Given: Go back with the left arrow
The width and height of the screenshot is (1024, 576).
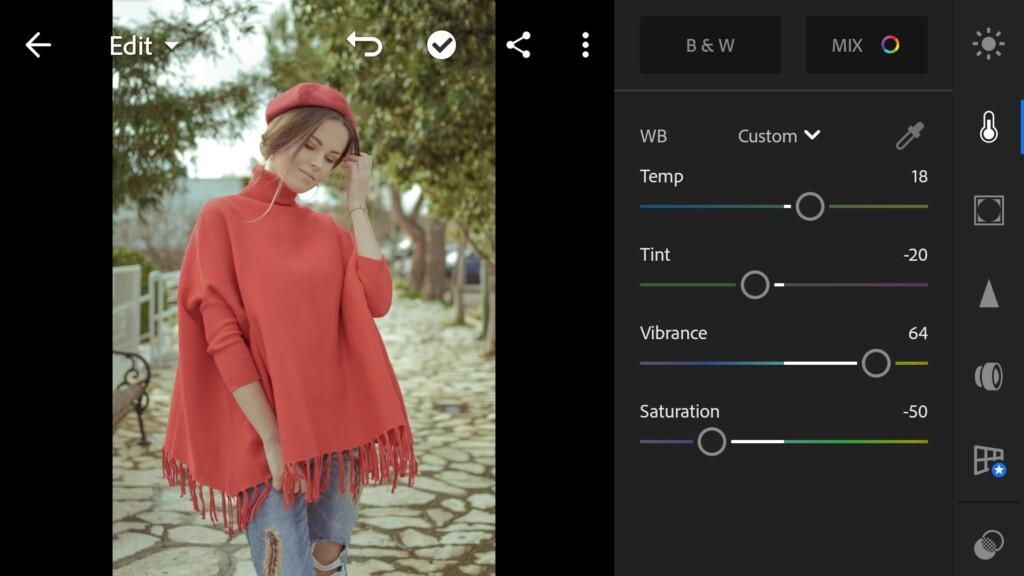Looking at the screenshot, I should coord(38,45).
